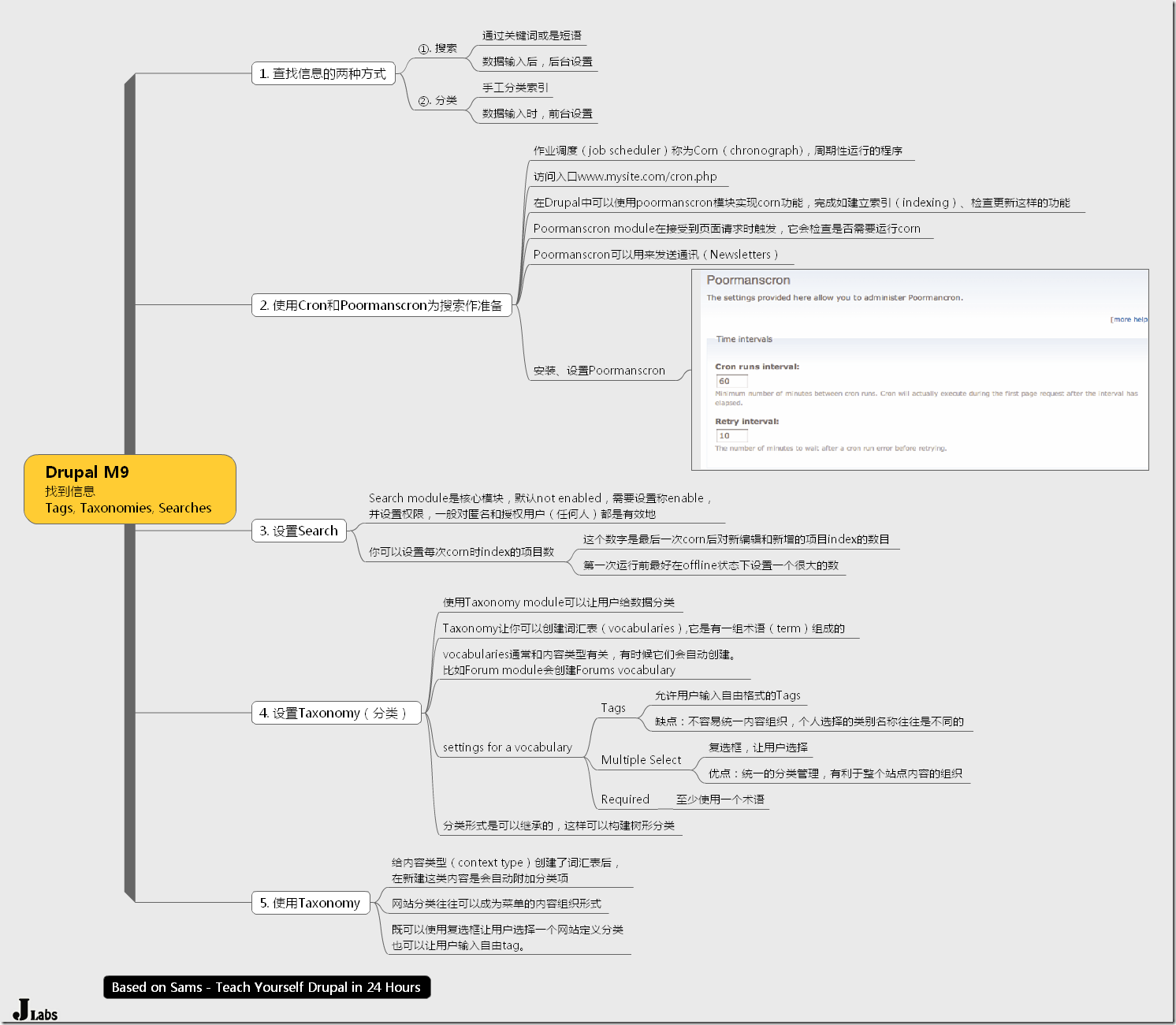1176x1025 pixels.
Task: Click the '分类形式是可以继承的' line
Action: pos(559,826)
